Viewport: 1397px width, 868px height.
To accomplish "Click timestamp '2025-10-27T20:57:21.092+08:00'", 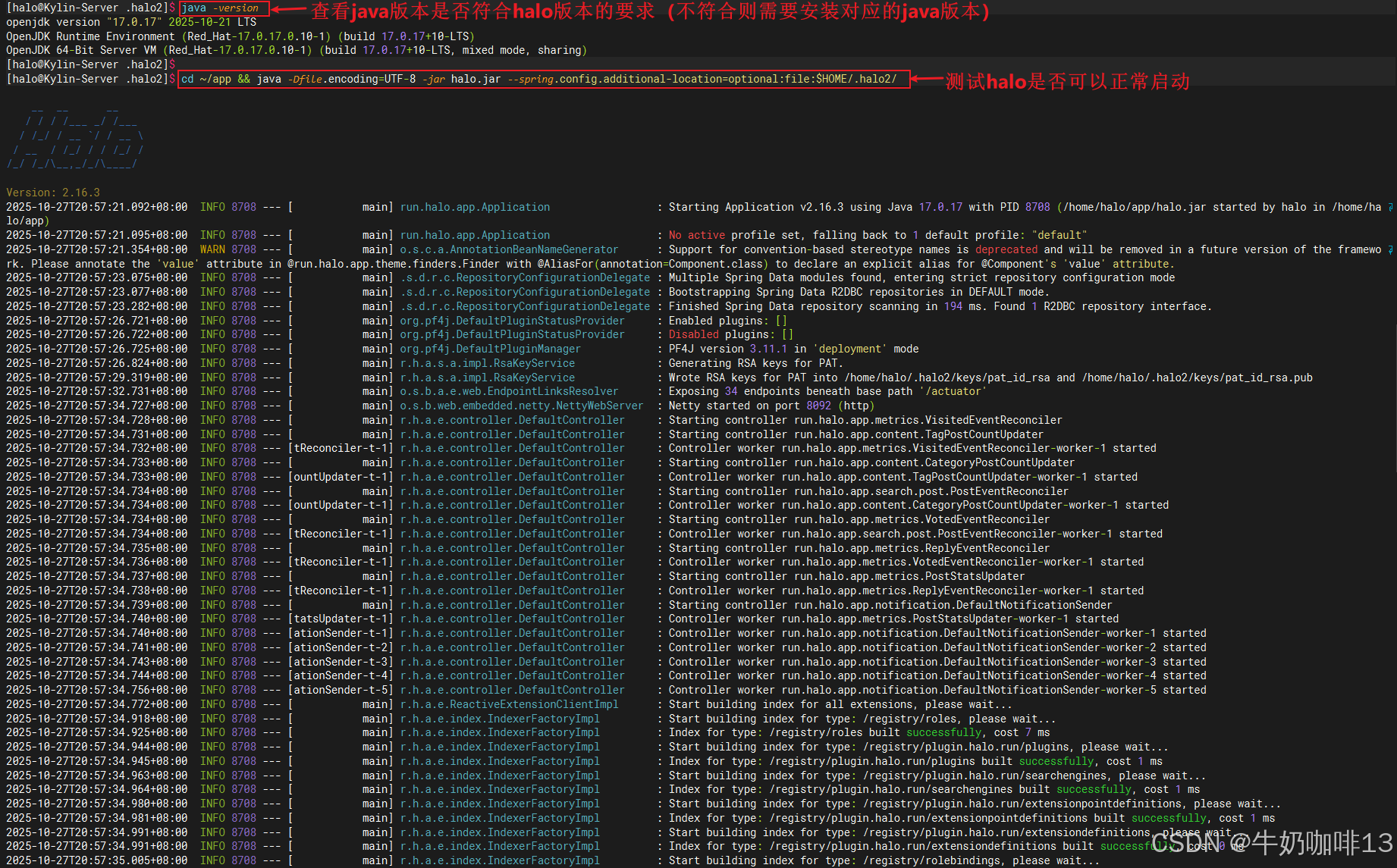I will click(97, 207).
